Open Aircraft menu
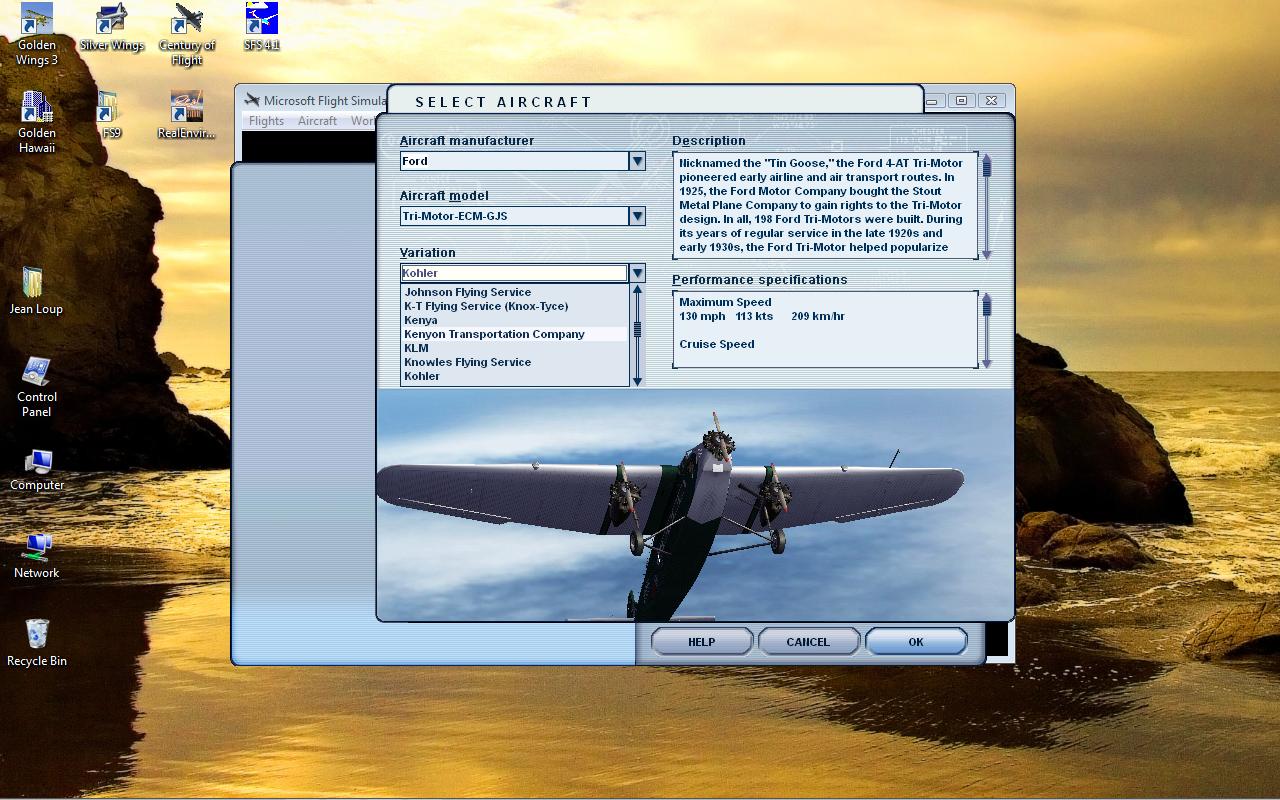The height and width of the screenshot is (800, 1280). [x=317, y=121]
